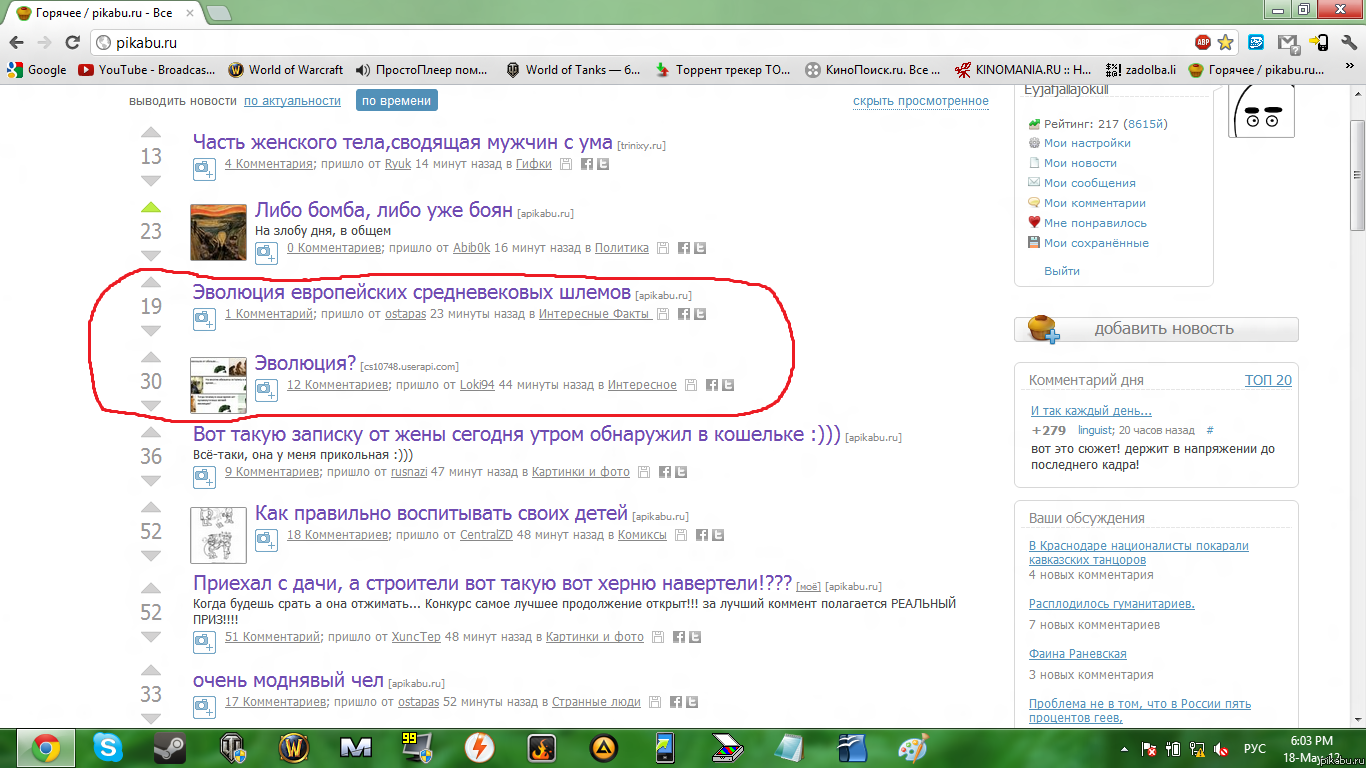Select 'по времени' sorting option
Screen dimensions: 1366x768
[x=396, y=101]
